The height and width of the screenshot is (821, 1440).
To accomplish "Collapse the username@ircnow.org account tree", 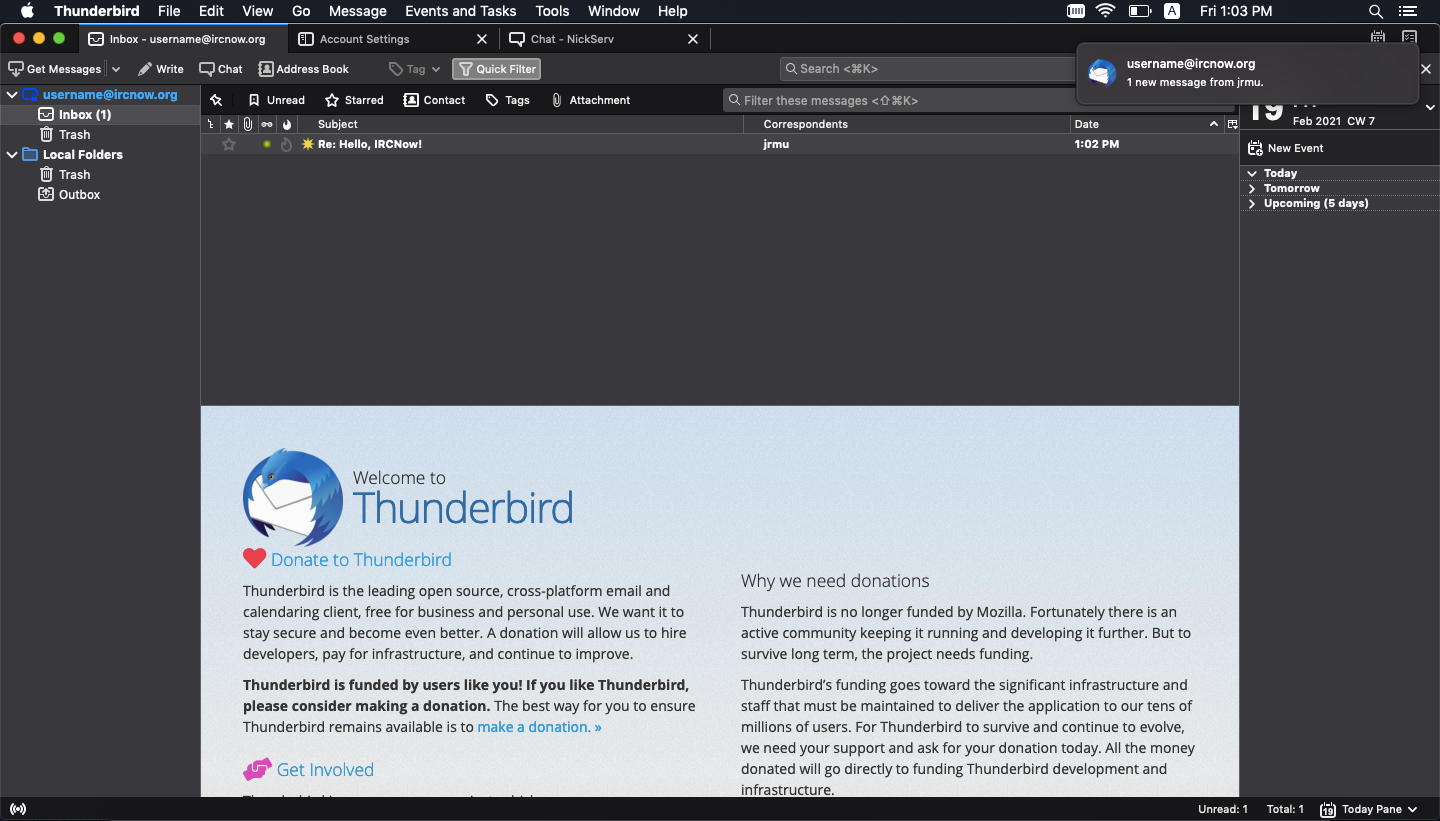I will point(12,95).
